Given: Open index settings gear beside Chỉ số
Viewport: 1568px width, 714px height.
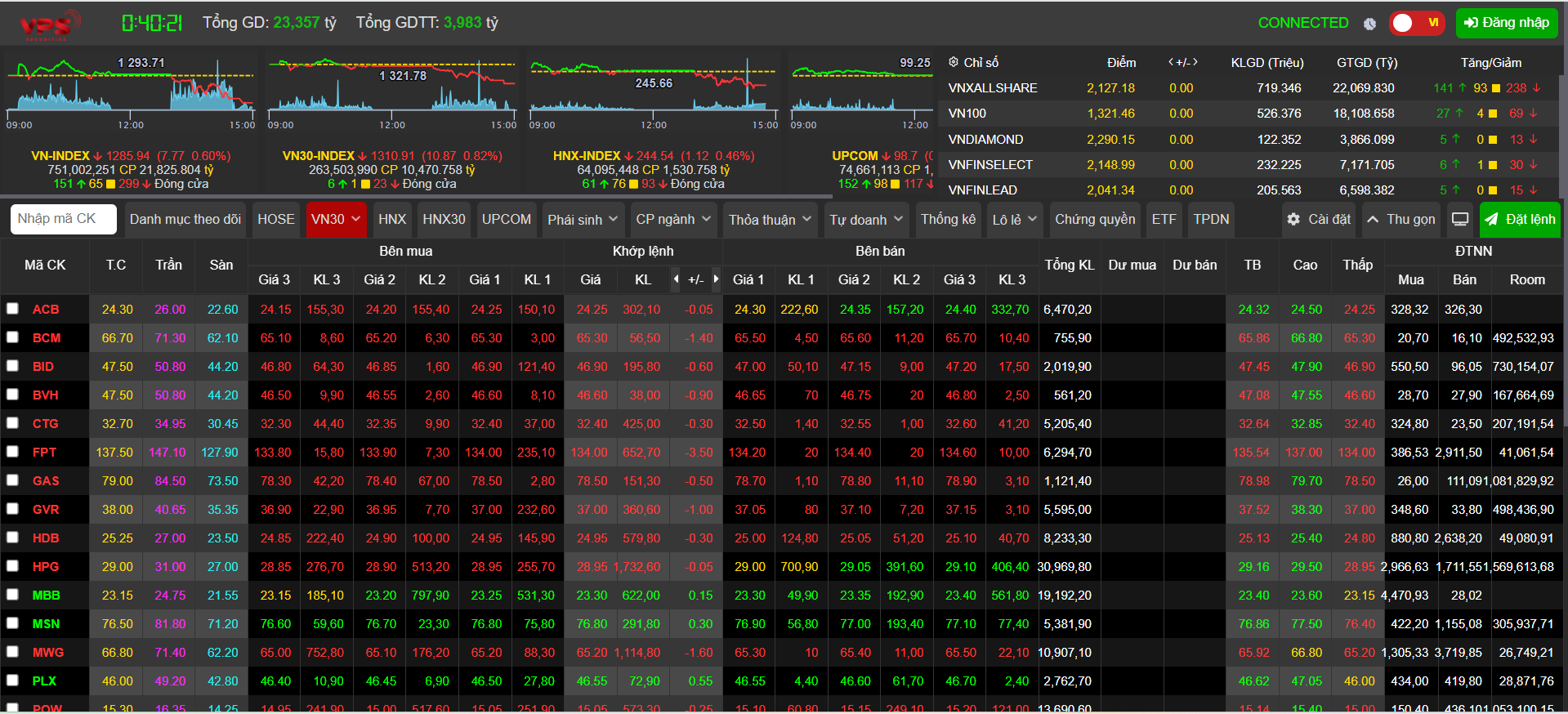Looking at the screenshot, I should [x=953, y=62].
